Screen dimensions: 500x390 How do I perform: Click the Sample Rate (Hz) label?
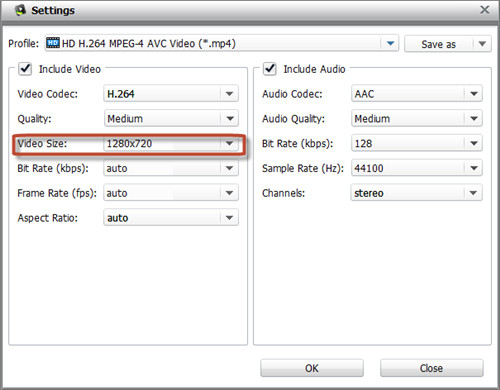click(x=303, y=168)
